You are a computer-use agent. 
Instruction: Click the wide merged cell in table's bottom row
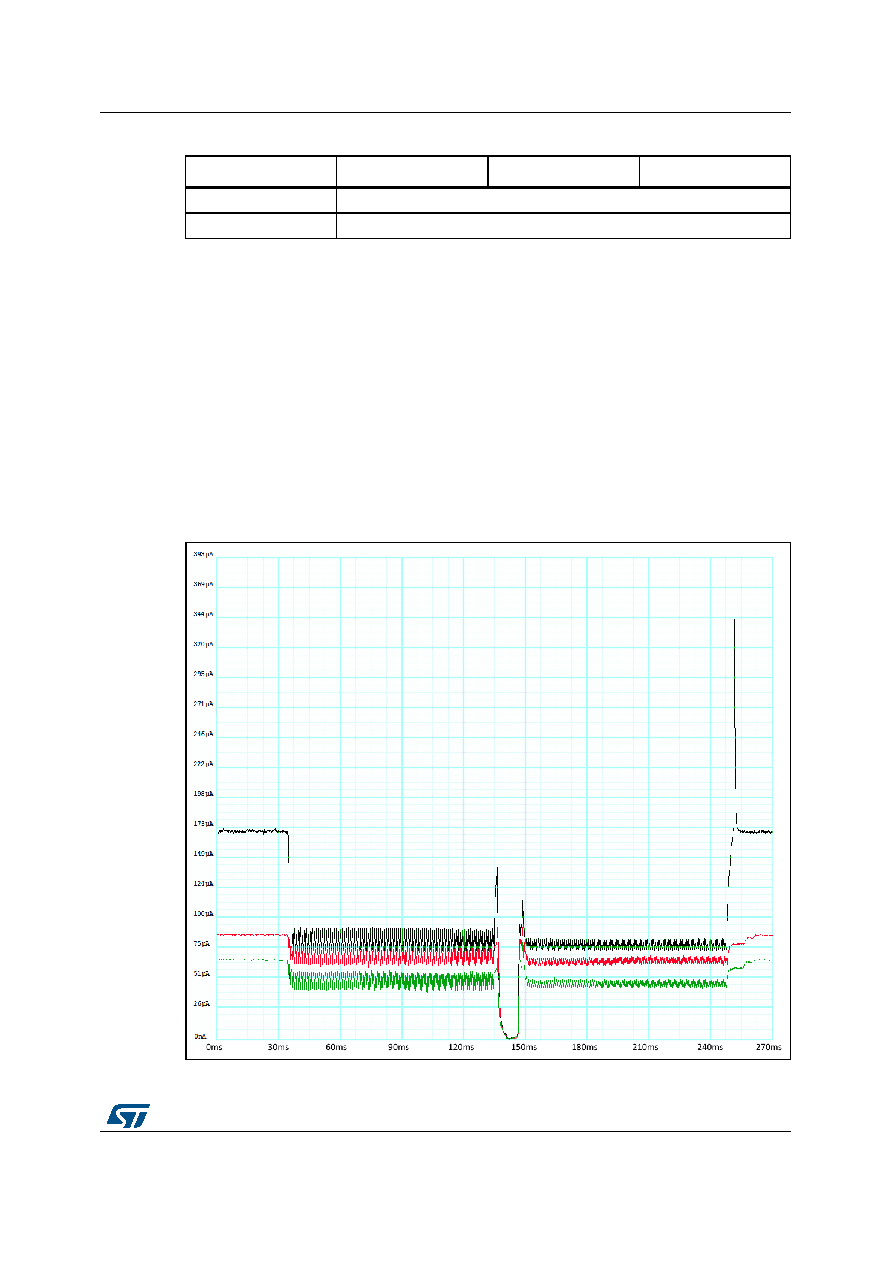click(563, 225)
